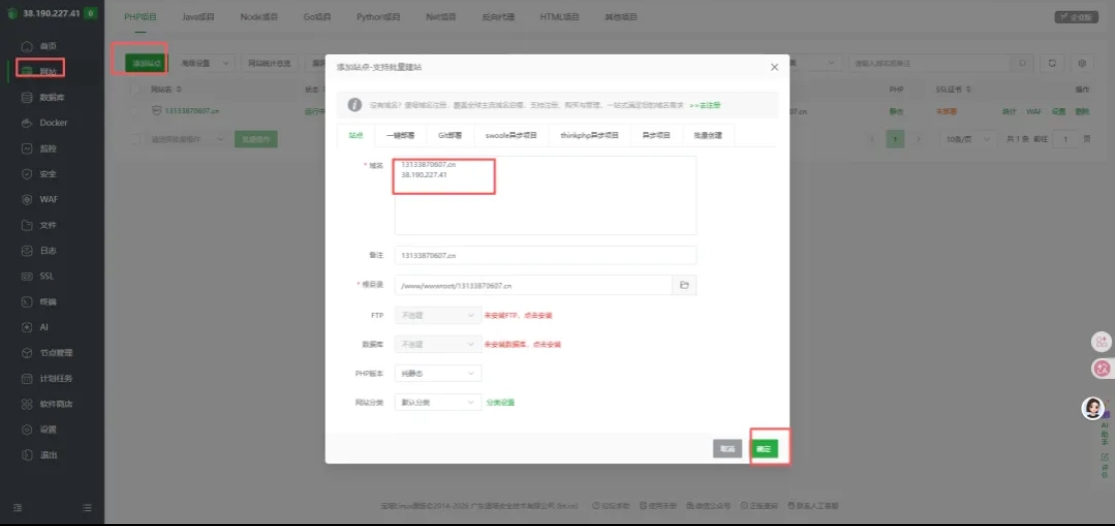The image size is (1115, 526).
Task: Click the gear icon above the site table
Action: (x=1082, y=63)
